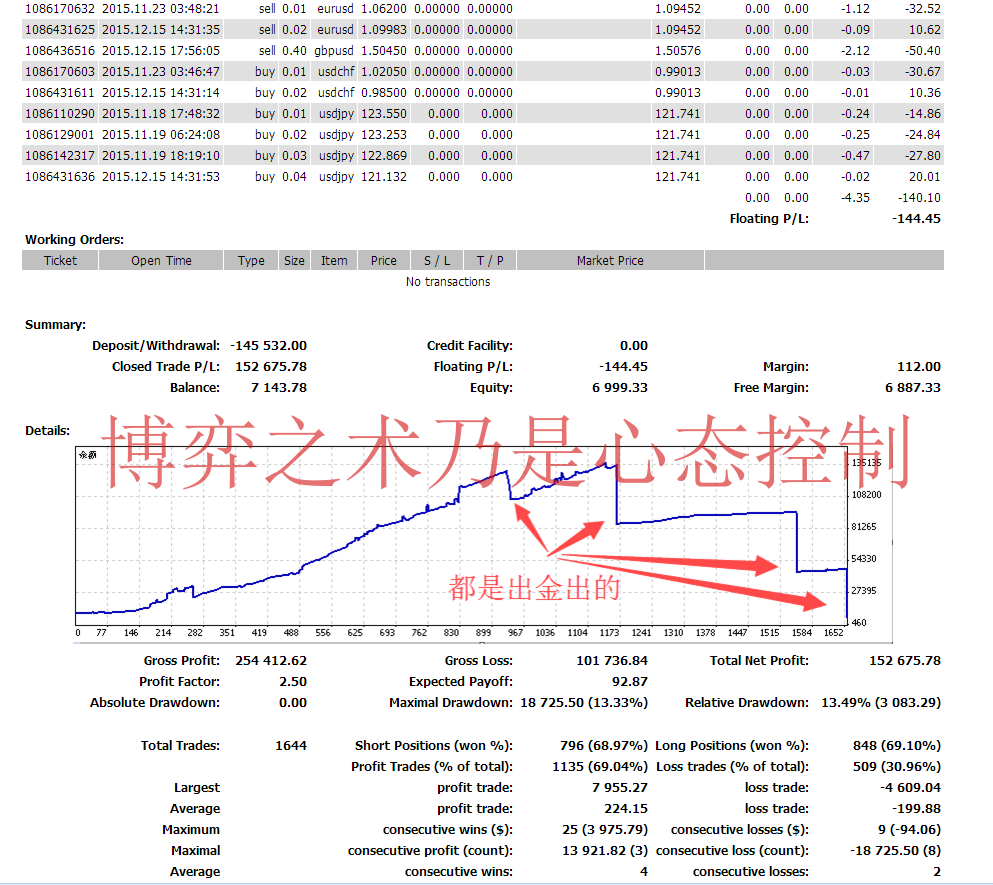Click the Market Price column header
Viewport: 993px width, 885px height.
click(610, 261)
